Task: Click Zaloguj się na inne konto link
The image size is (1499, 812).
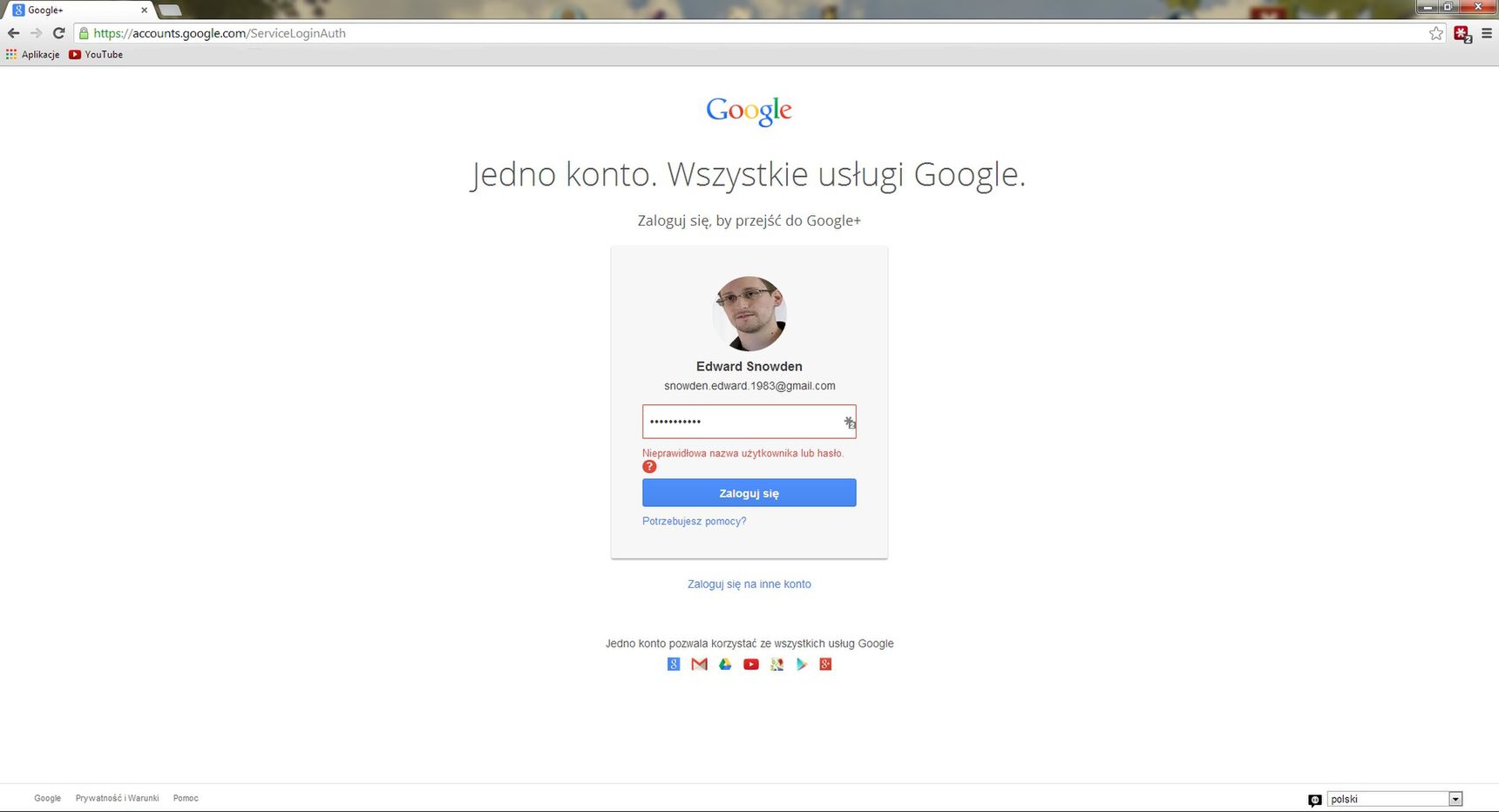Action: (x=749, y=584)
